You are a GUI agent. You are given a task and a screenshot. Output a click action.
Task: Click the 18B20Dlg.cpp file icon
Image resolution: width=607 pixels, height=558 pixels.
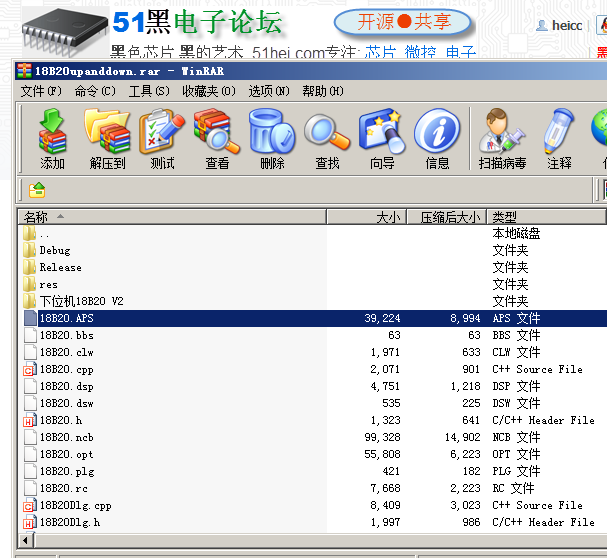30,506
